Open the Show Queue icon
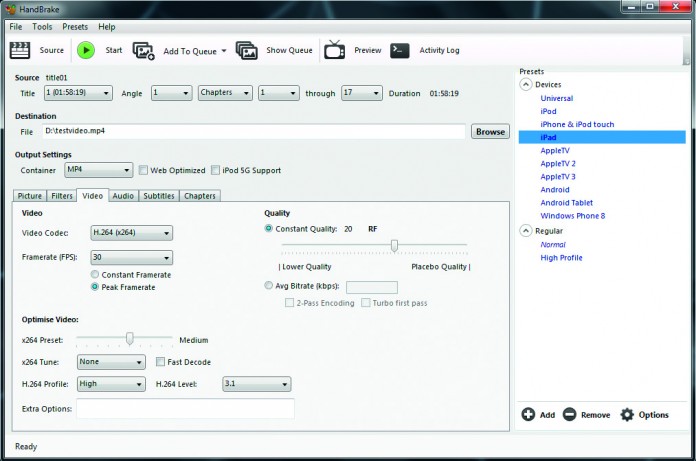The image size is (696, 461). pos(246,50)
